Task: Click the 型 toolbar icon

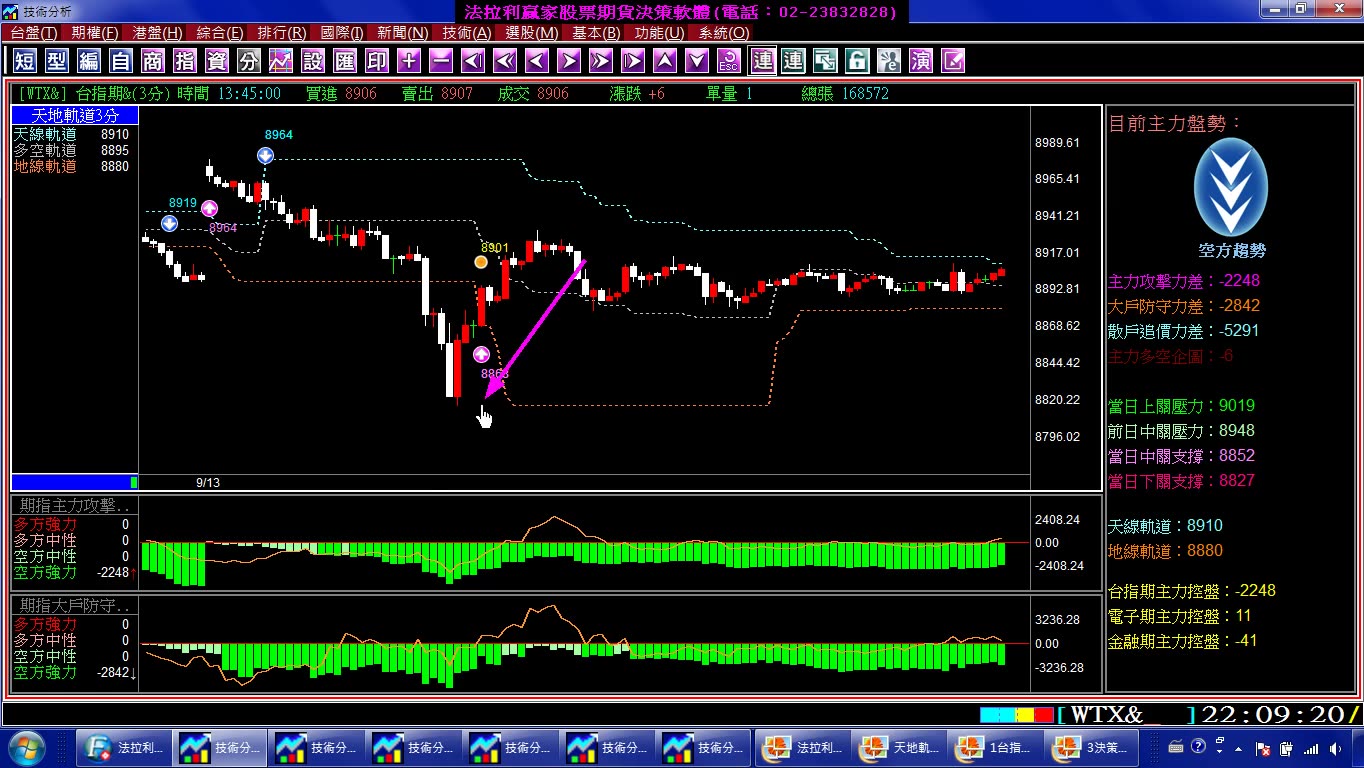Action: tap(57, 61)
